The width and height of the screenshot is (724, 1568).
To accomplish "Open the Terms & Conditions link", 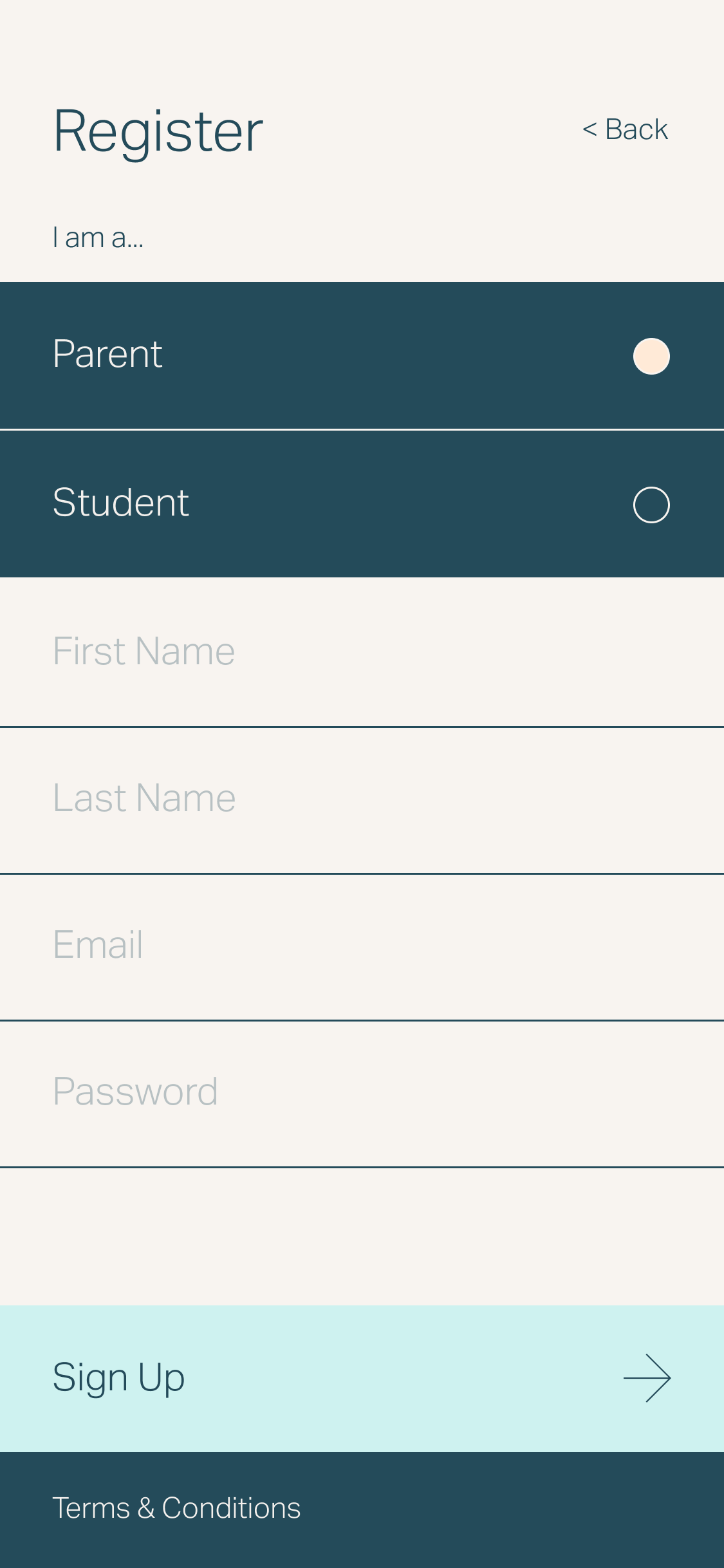I will [176, 1508].
